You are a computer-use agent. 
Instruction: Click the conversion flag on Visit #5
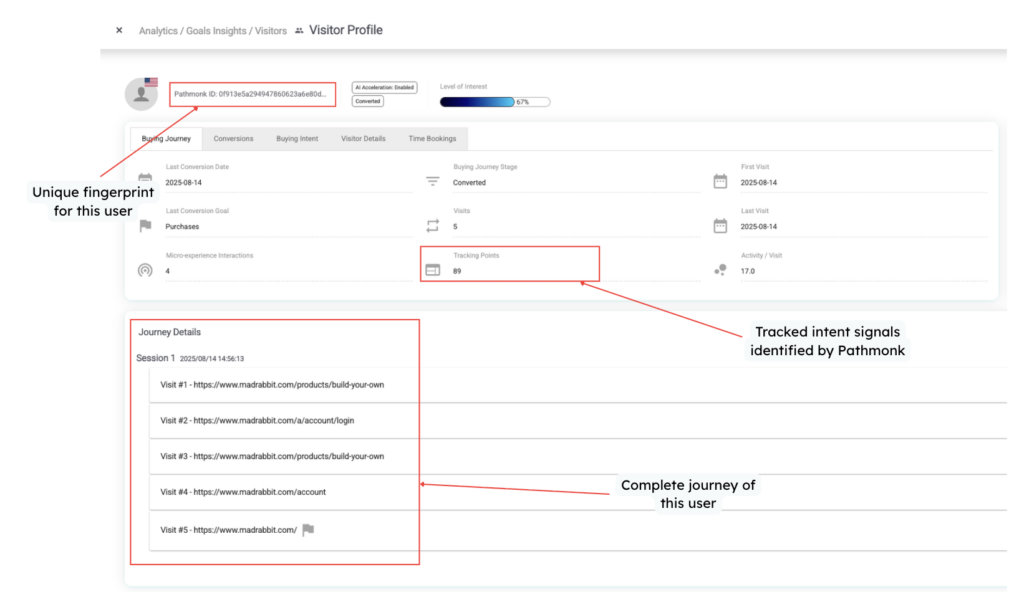click(308, 530)
